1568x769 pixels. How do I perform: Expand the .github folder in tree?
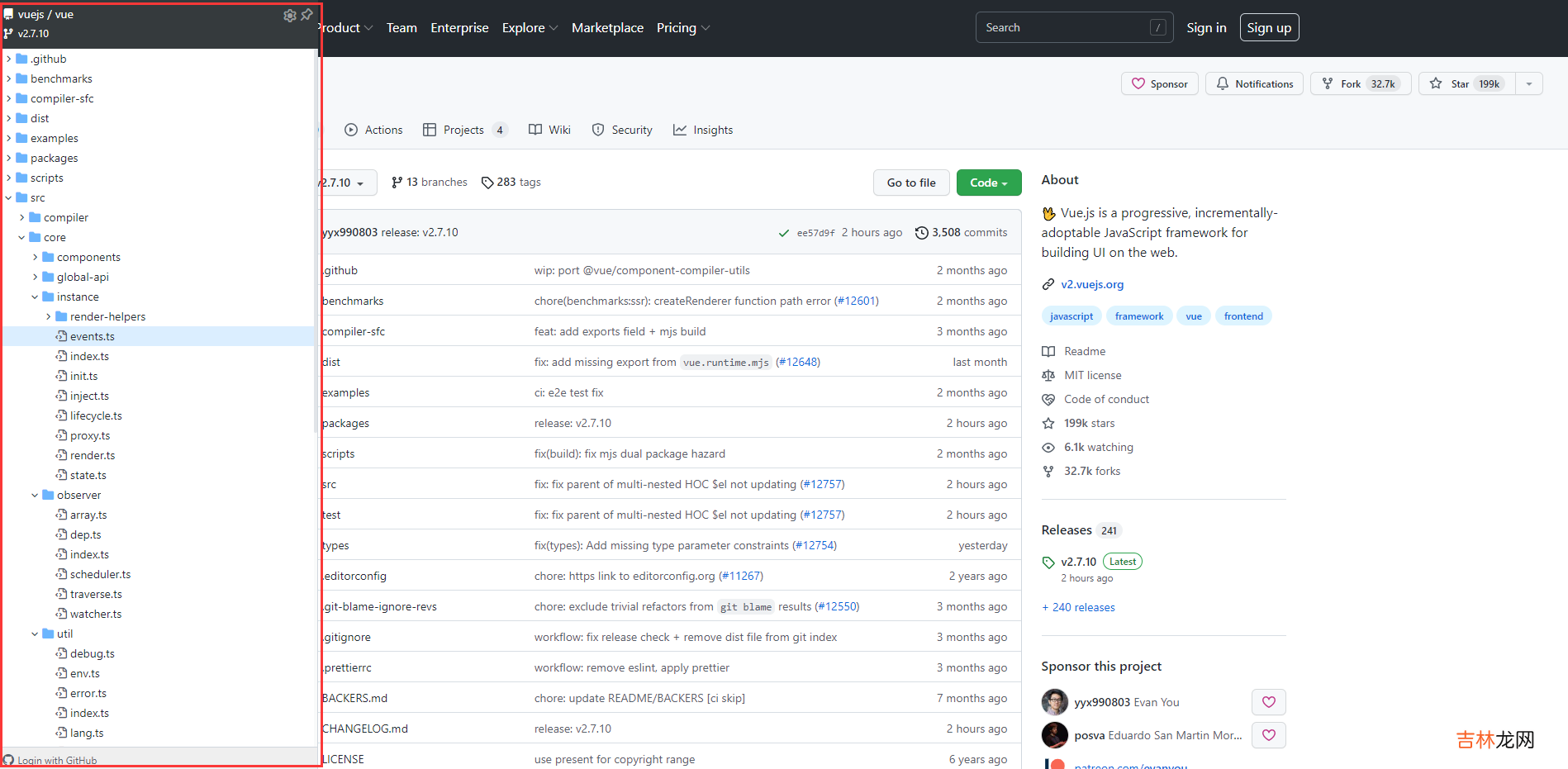coord(9,59)
